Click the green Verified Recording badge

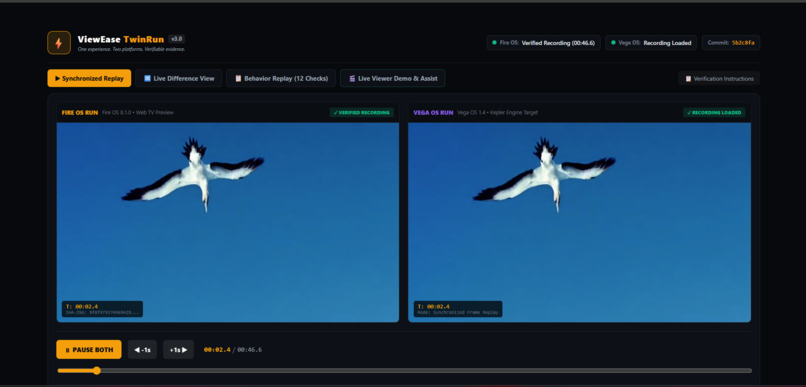coord(361,113)
